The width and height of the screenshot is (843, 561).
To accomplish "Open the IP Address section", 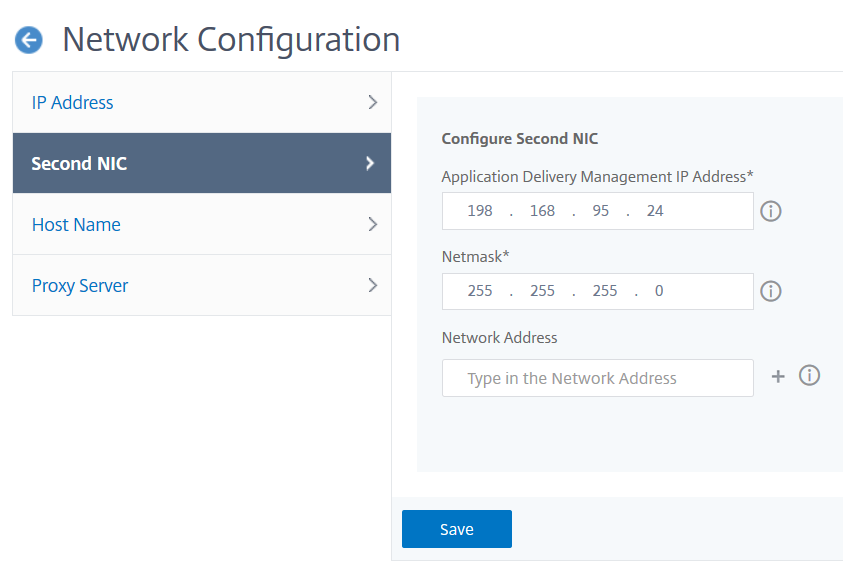I will [202, 102].
